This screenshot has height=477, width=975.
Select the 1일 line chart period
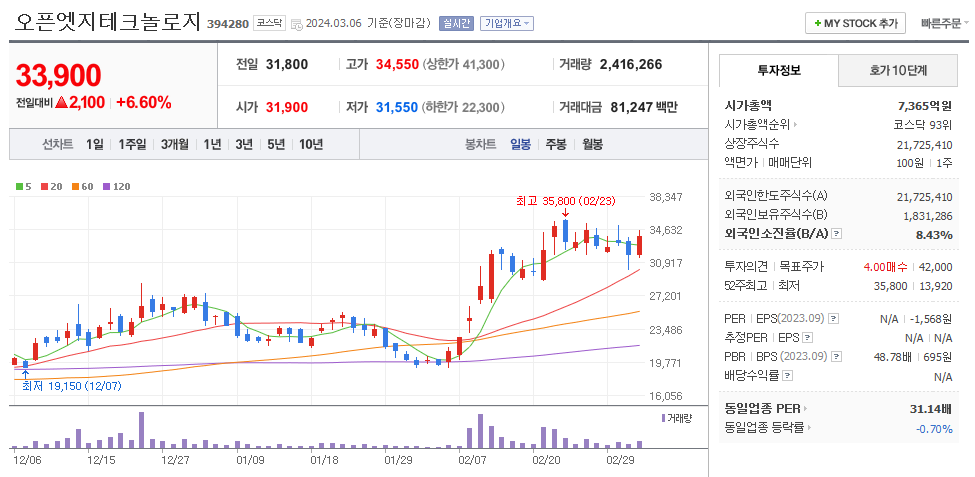point(95,144)
